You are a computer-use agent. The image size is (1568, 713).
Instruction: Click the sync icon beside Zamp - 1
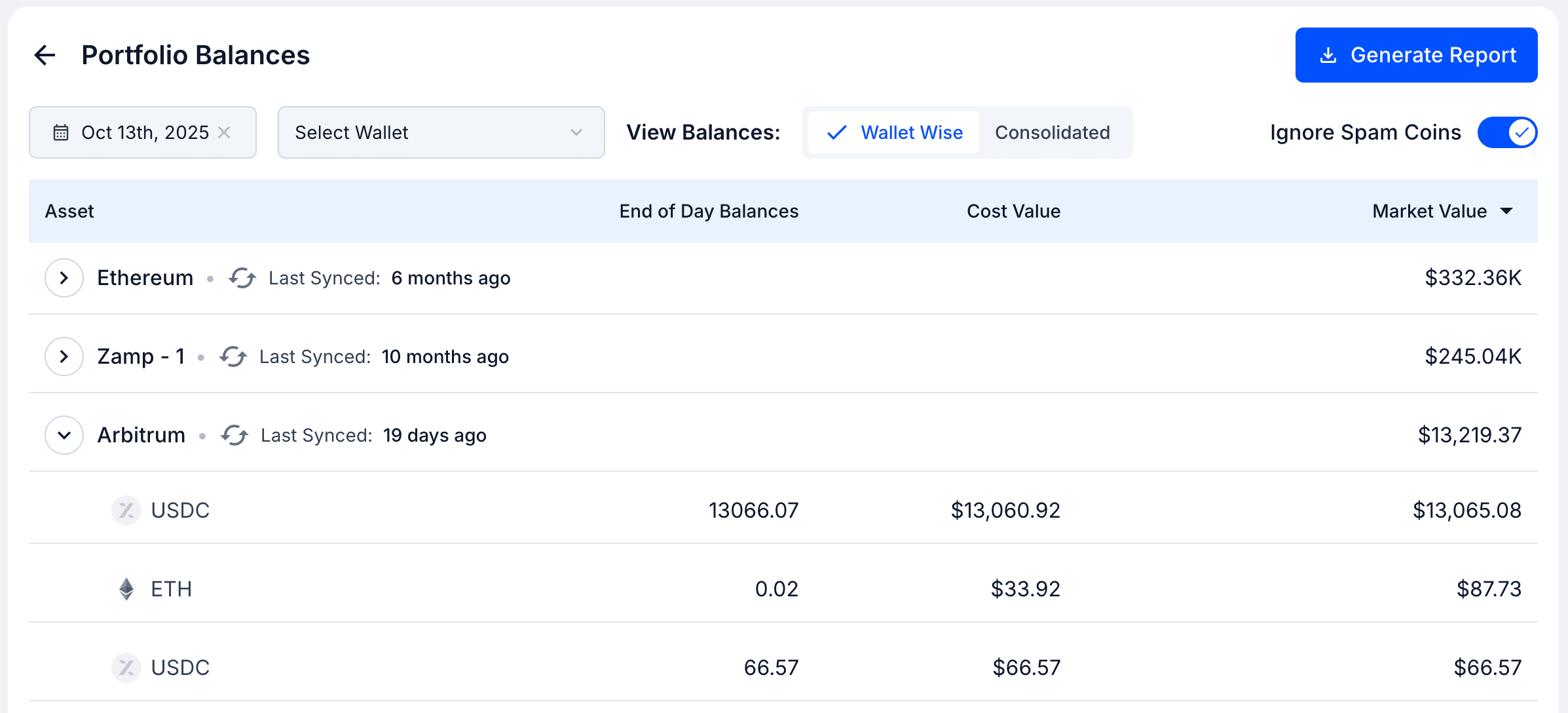click(233, 356)
